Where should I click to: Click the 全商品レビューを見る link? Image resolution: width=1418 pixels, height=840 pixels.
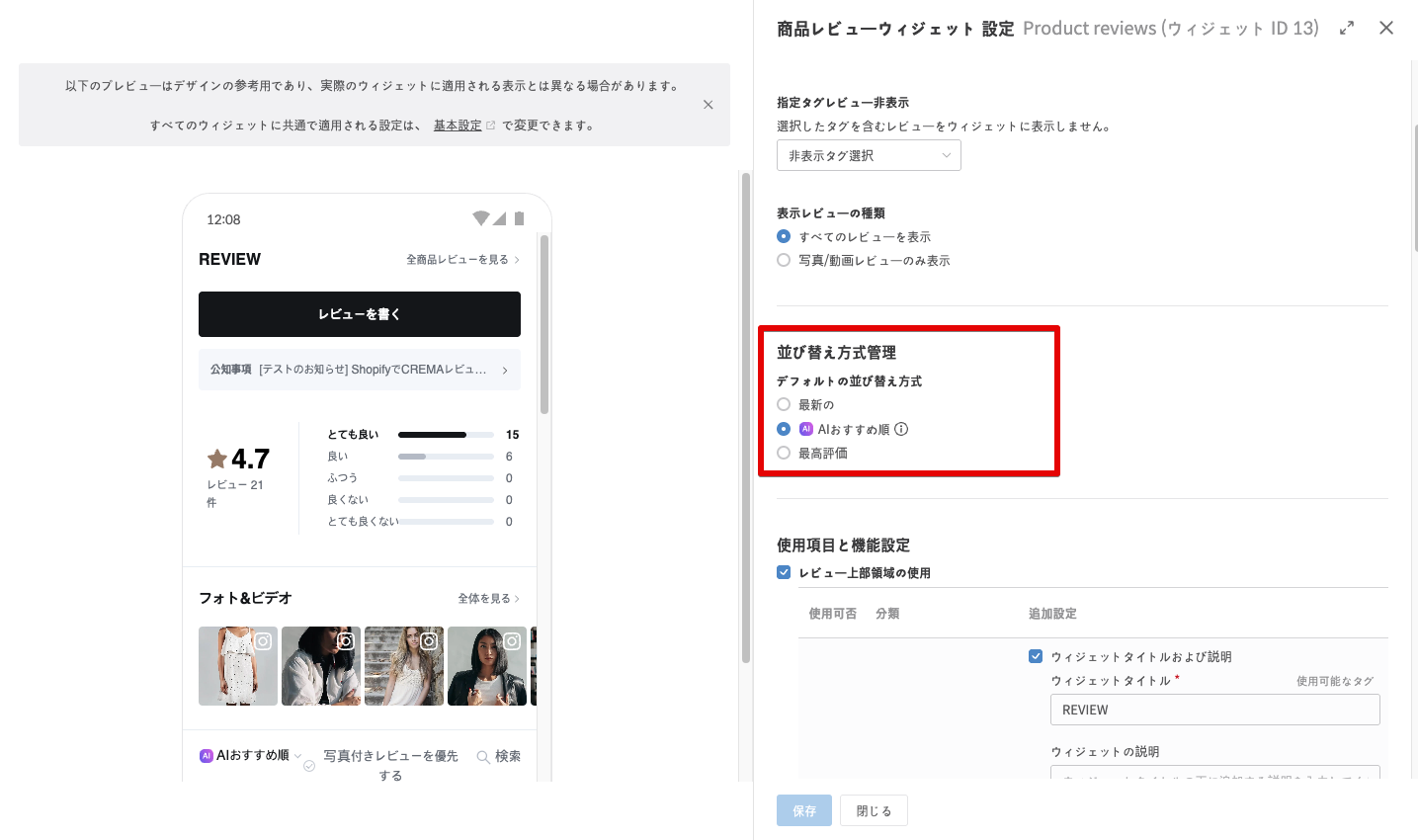(462, 260)
